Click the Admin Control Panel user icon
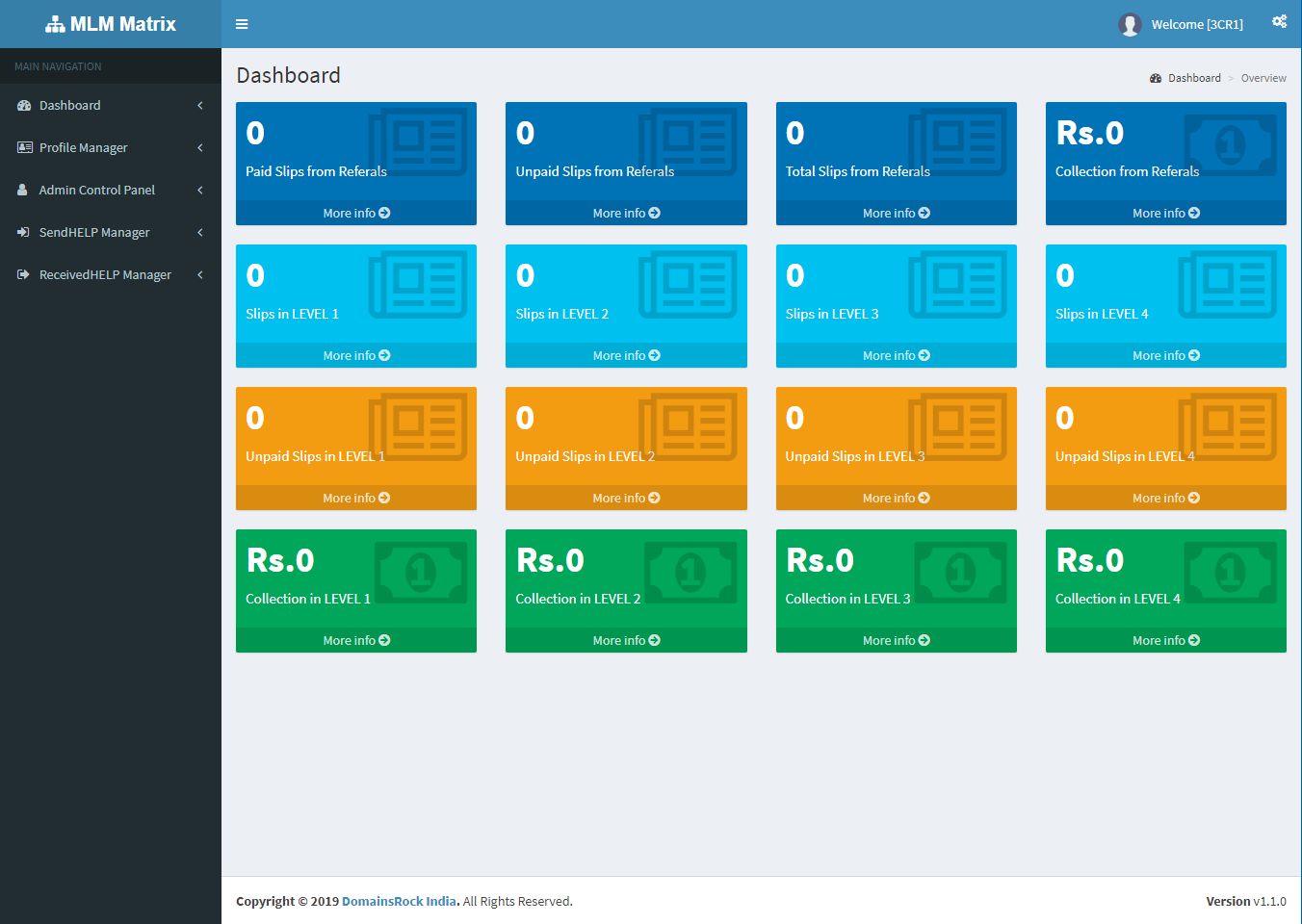The image size is (1302, 924). (x=23, y=191)
